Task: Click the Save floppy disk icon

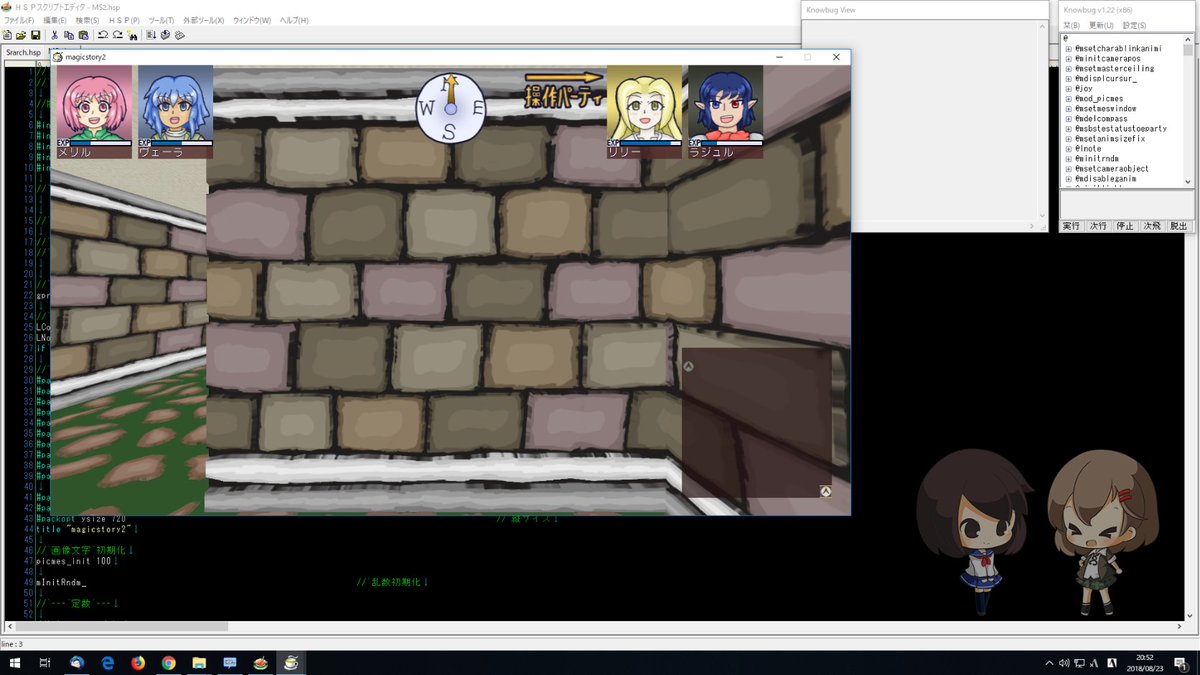Action: (34, 35)
